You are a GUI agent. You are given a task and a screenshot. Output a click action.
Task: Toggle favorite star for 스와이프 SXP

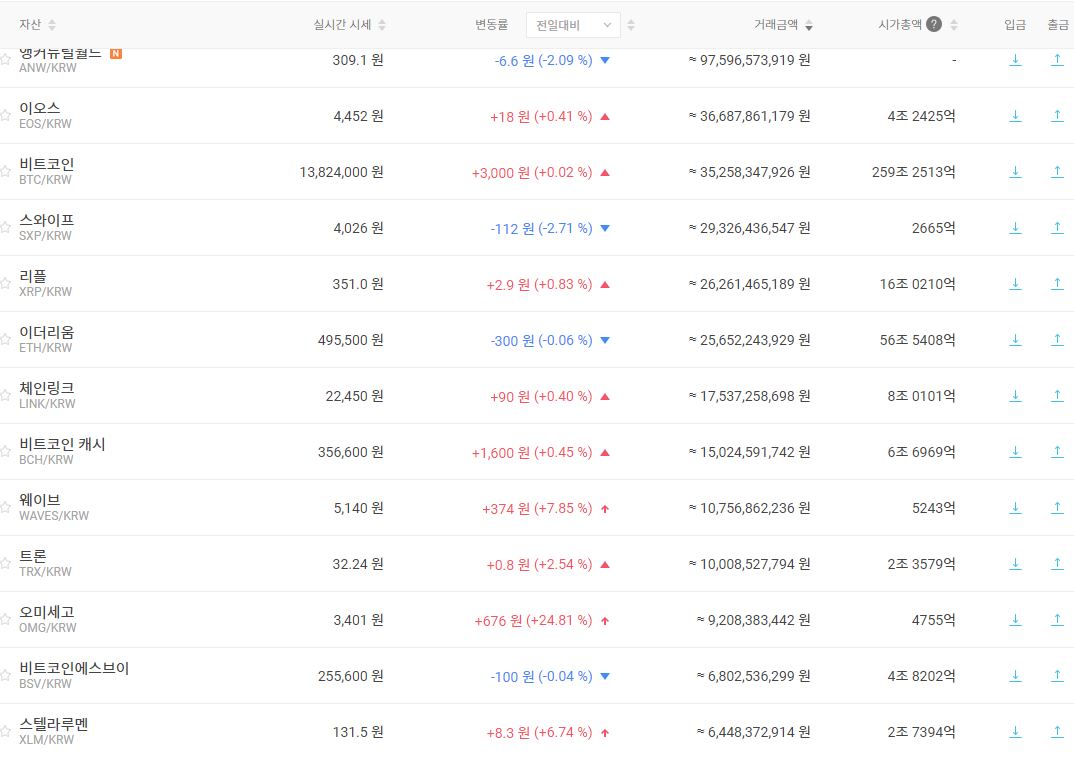(x=5, y=228)
